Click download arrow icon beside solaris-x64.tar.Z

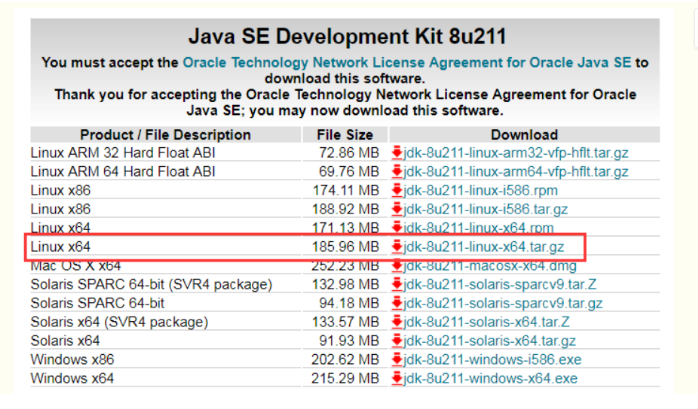tap(397, 322)
